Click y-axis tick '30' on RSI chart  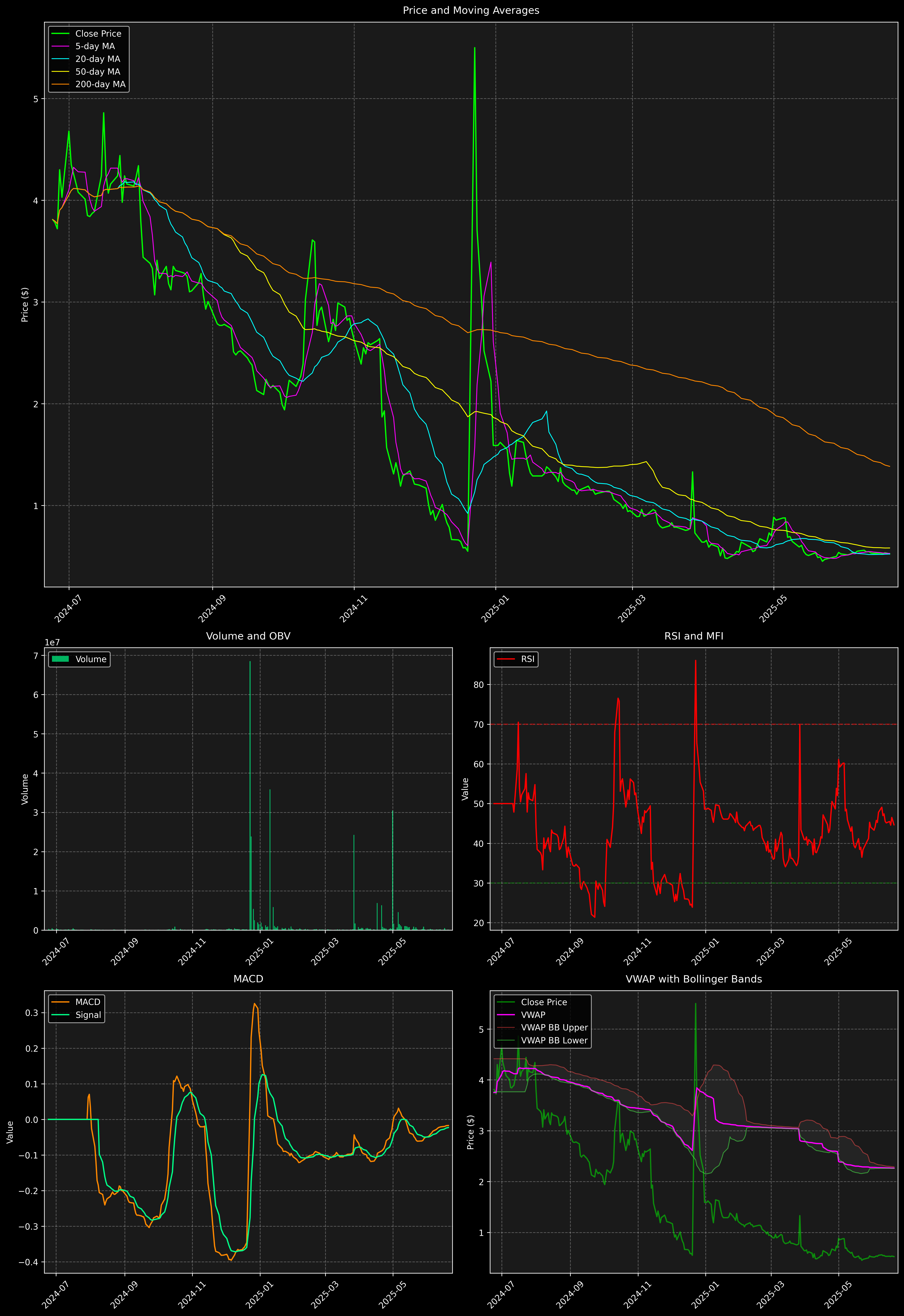[479, 883]
